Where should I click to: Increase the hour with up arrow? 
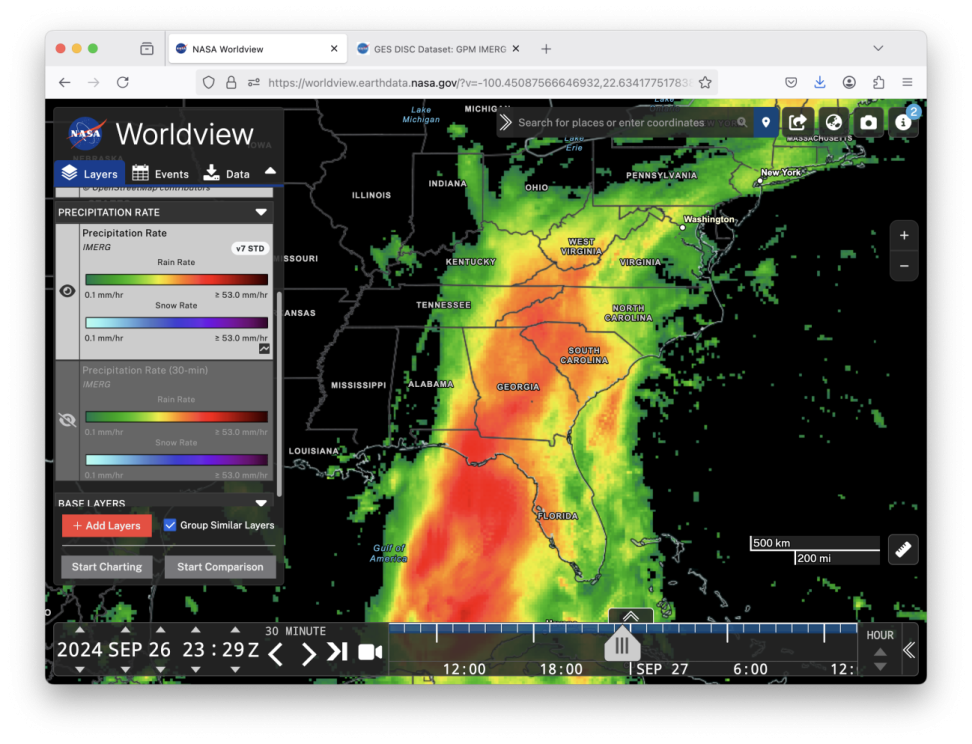tap(196, 630)
